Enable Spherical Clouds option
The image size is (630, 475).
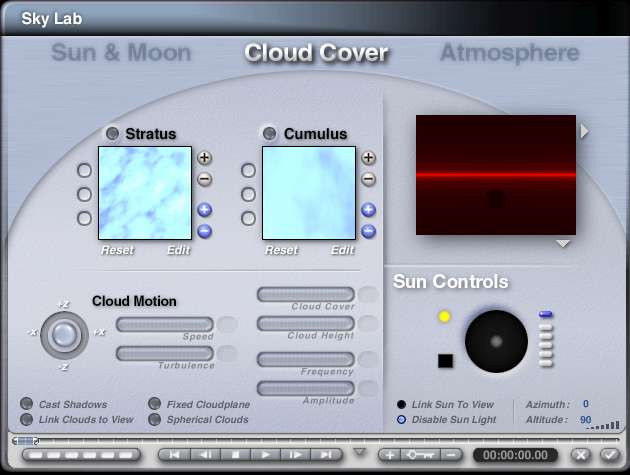(x=155, y=419)
